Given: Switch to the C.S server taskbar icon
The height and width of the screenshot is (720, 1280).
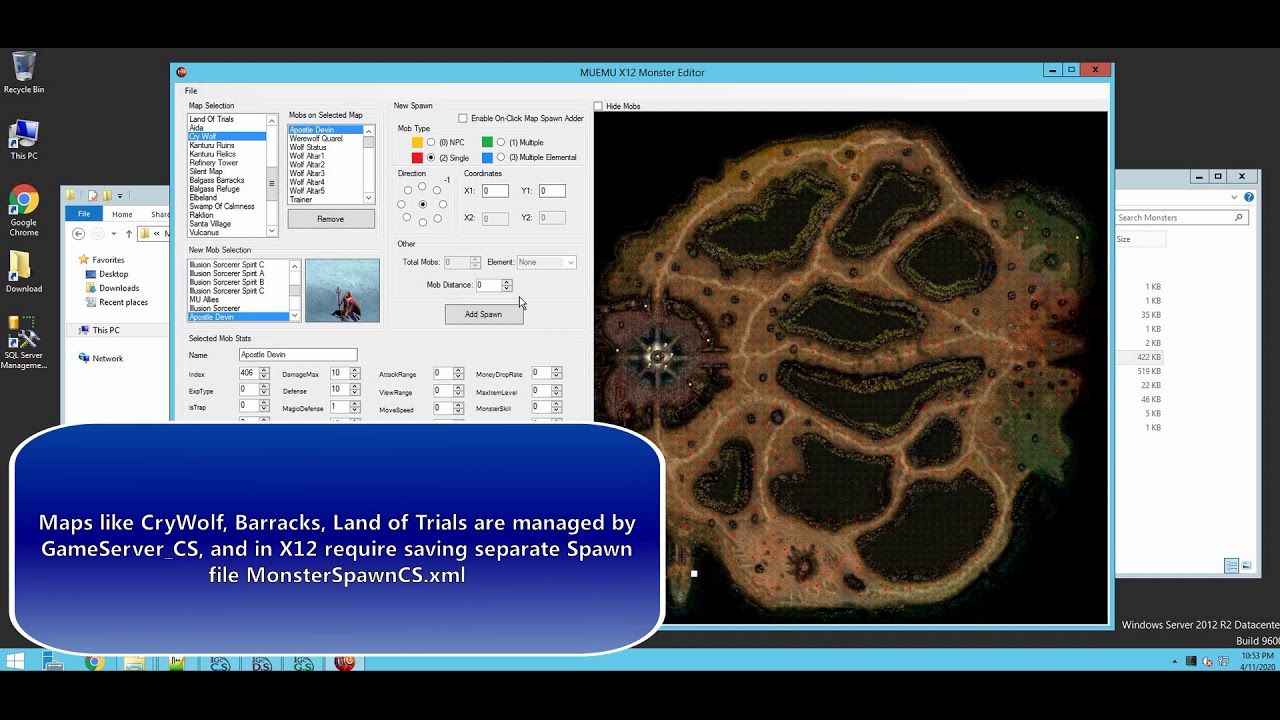Looking at the screenshot, I should (x=220, y=662).
